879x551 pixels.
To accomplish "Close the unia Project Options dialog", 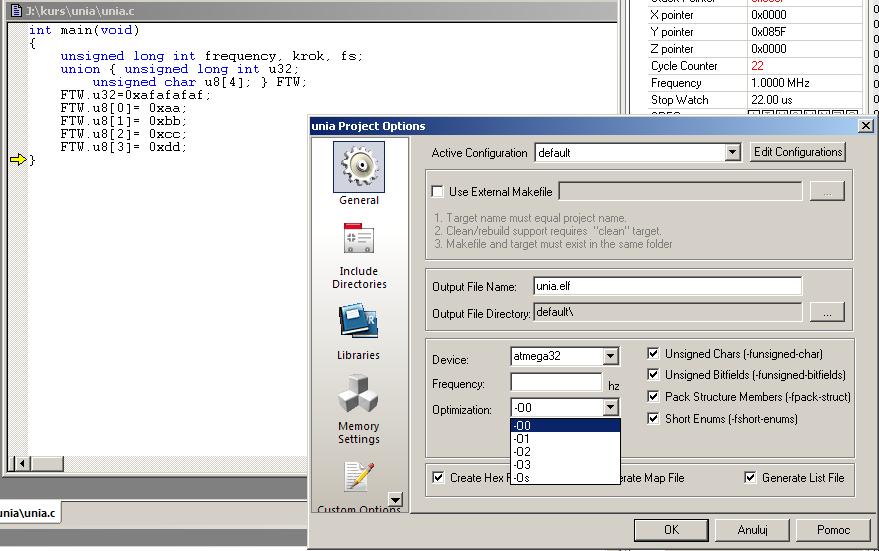I will [865, 125].
